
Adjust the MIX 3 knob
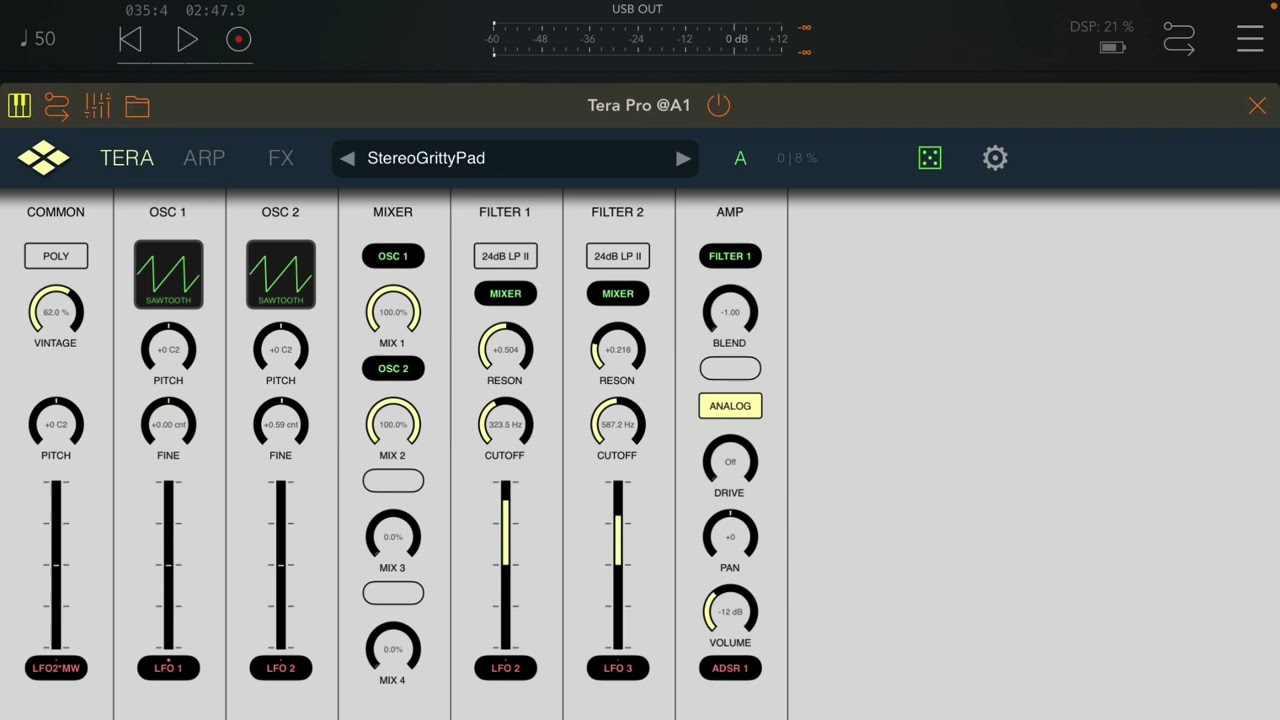393,537
